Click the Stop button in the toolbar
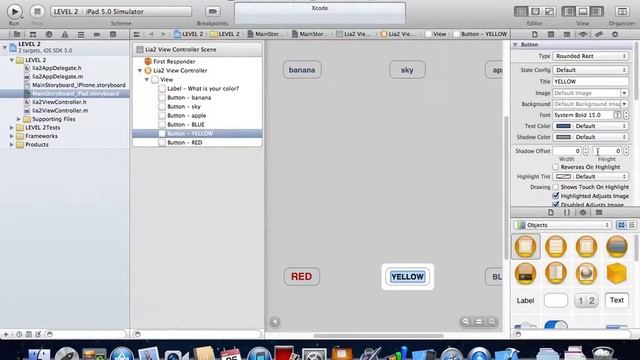The image size is (640, 360). [37, 11]
